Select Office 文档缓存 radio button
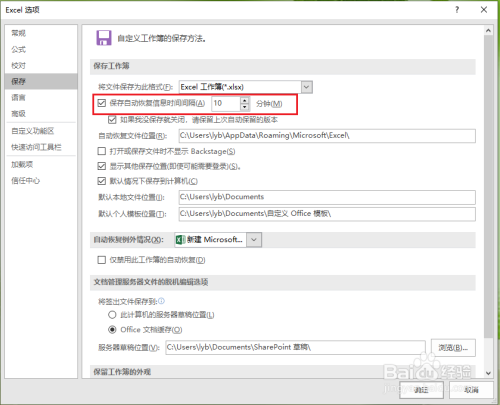This screenshot has width=500, height=405. [112, 330]
